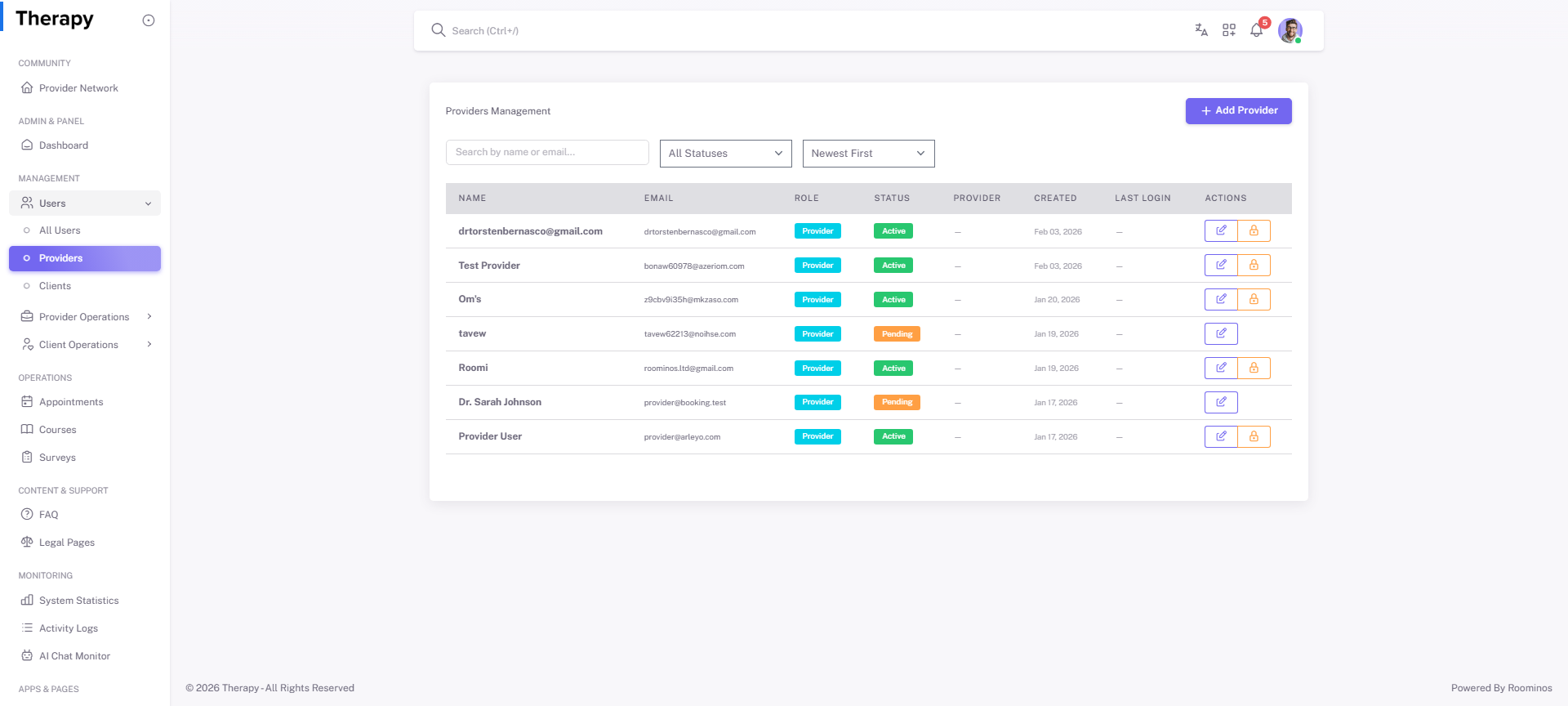The height and width of the screenshot is (706, 1568).
Task: Open Surveys page
Action: tap(85, 458)
